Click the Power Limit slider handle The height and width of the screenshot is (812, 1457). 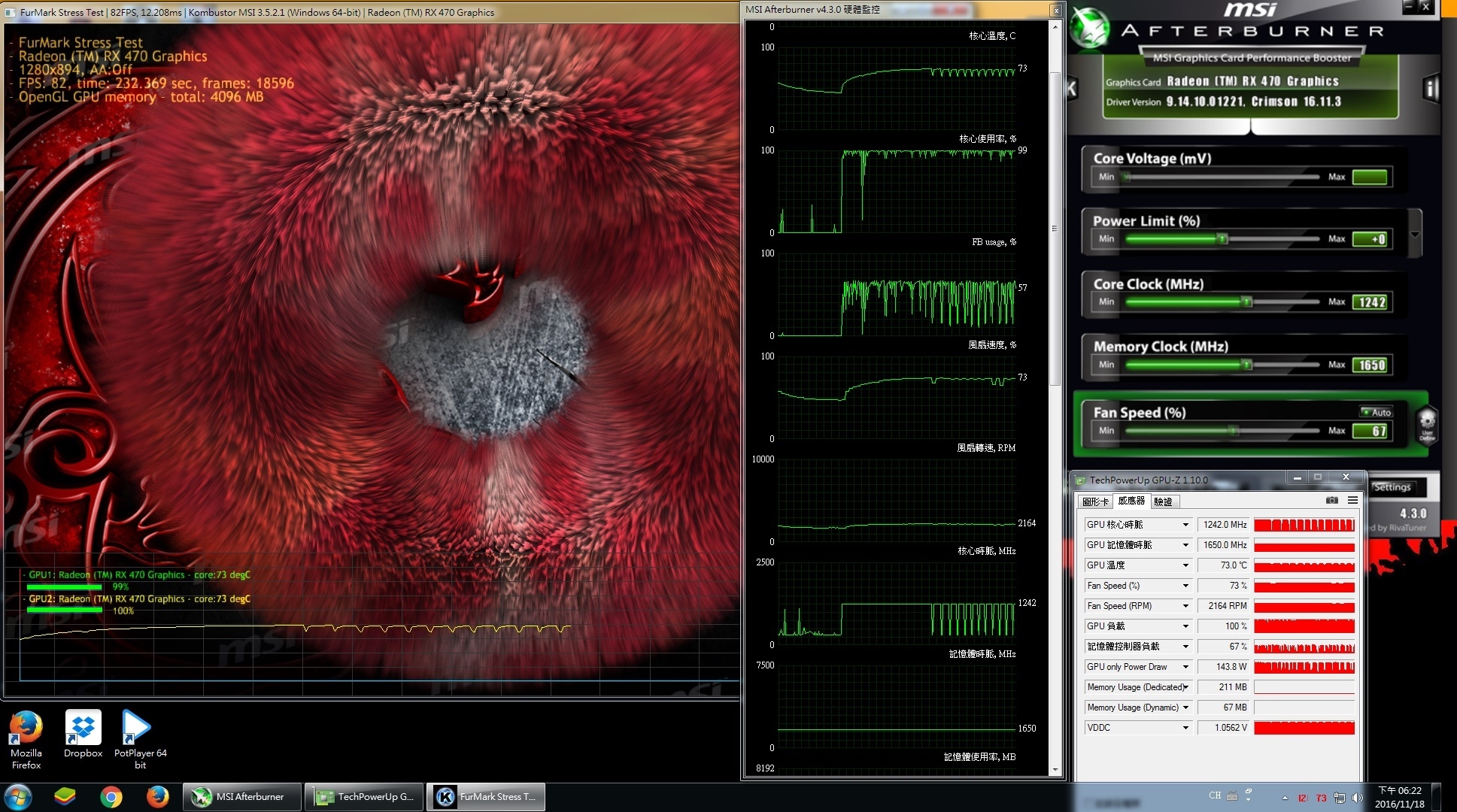click(x=1223, y=239)
